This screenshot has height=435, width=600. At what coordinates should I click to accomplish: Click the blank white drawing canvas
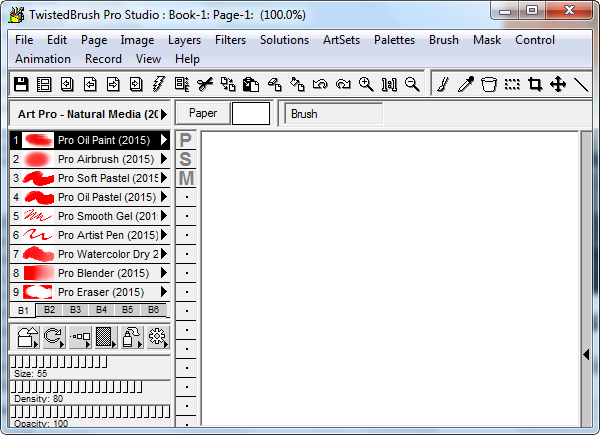pyautogui.click(x=390, y=279)
